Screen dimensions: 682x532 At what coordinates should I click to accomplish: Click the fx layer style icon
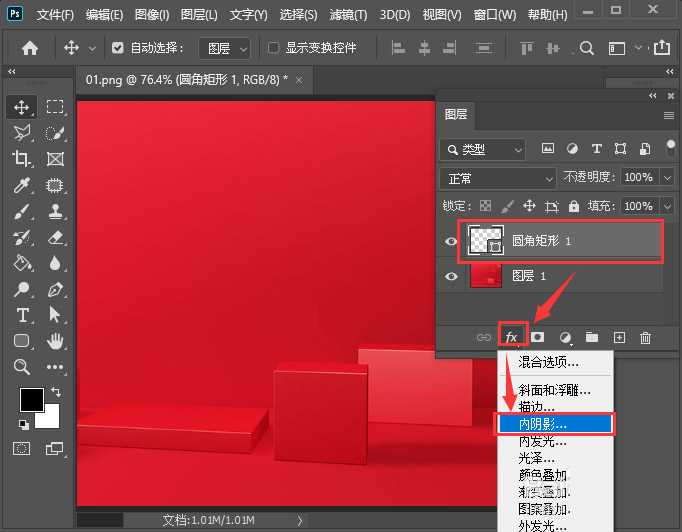511,337
